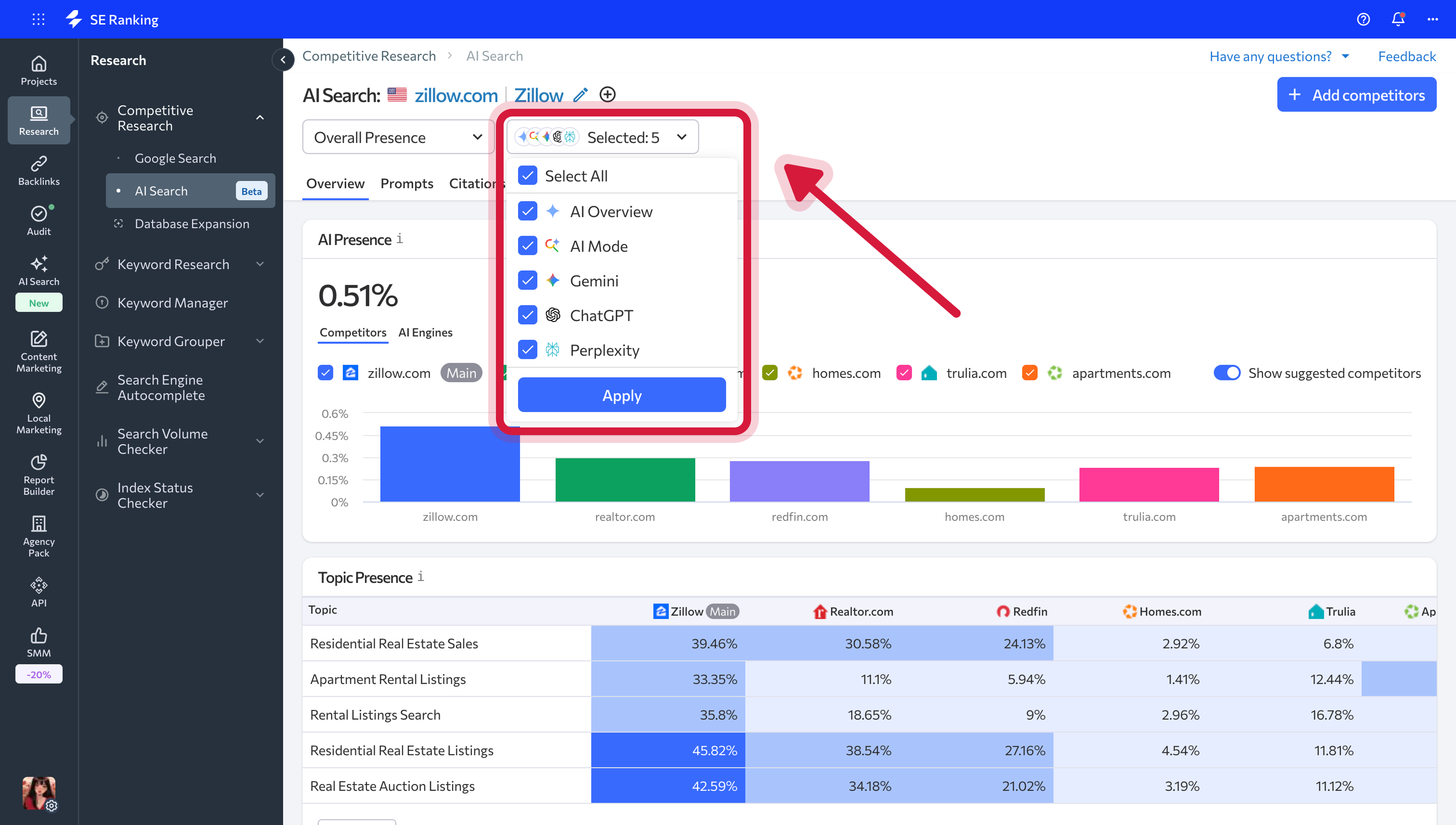Uncheck the trulia.com competitor checkbox
Screen dimensions: 1456x825
pos(904,373)
